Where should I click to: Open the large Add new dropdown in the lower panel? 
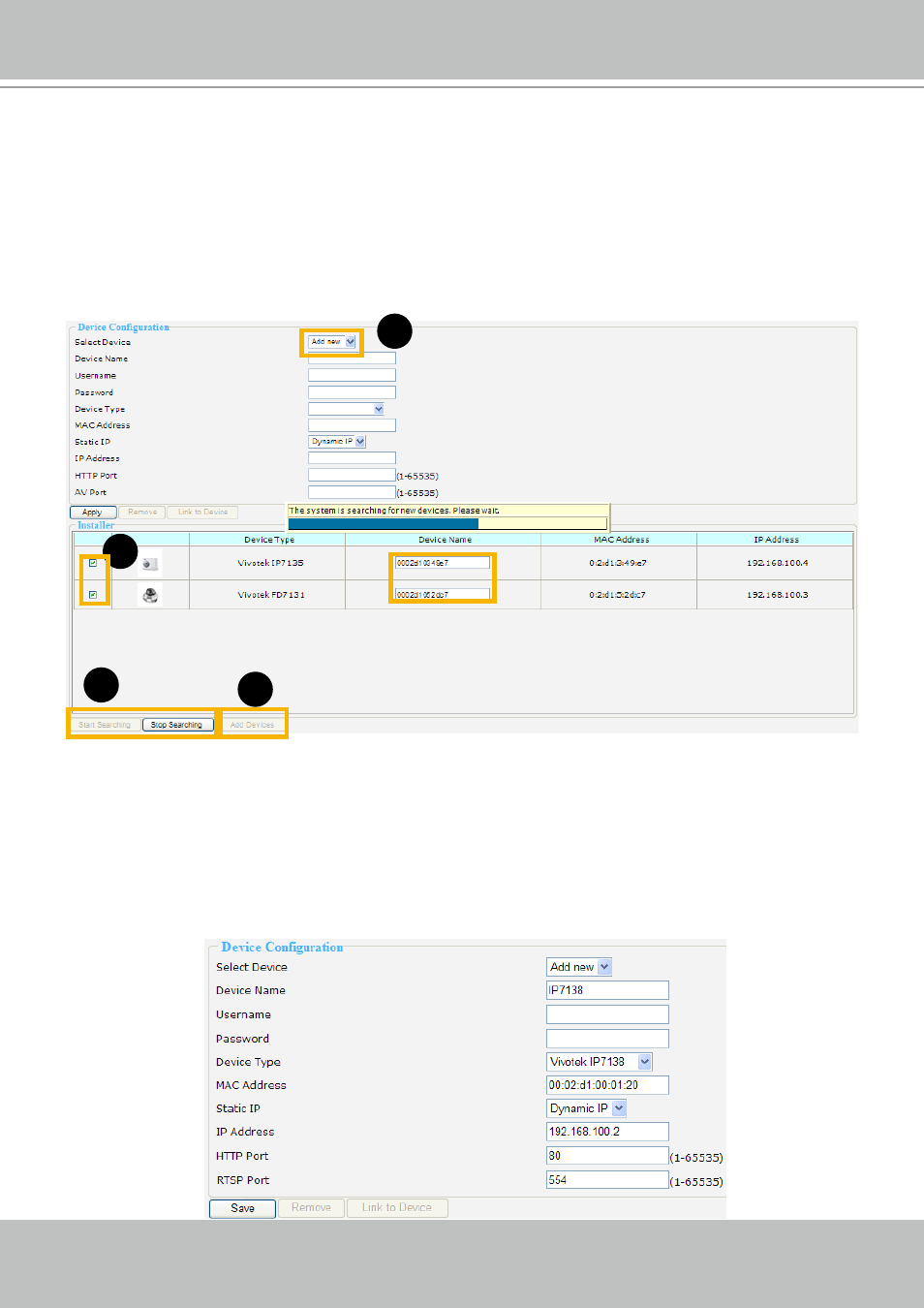[579, 967]
